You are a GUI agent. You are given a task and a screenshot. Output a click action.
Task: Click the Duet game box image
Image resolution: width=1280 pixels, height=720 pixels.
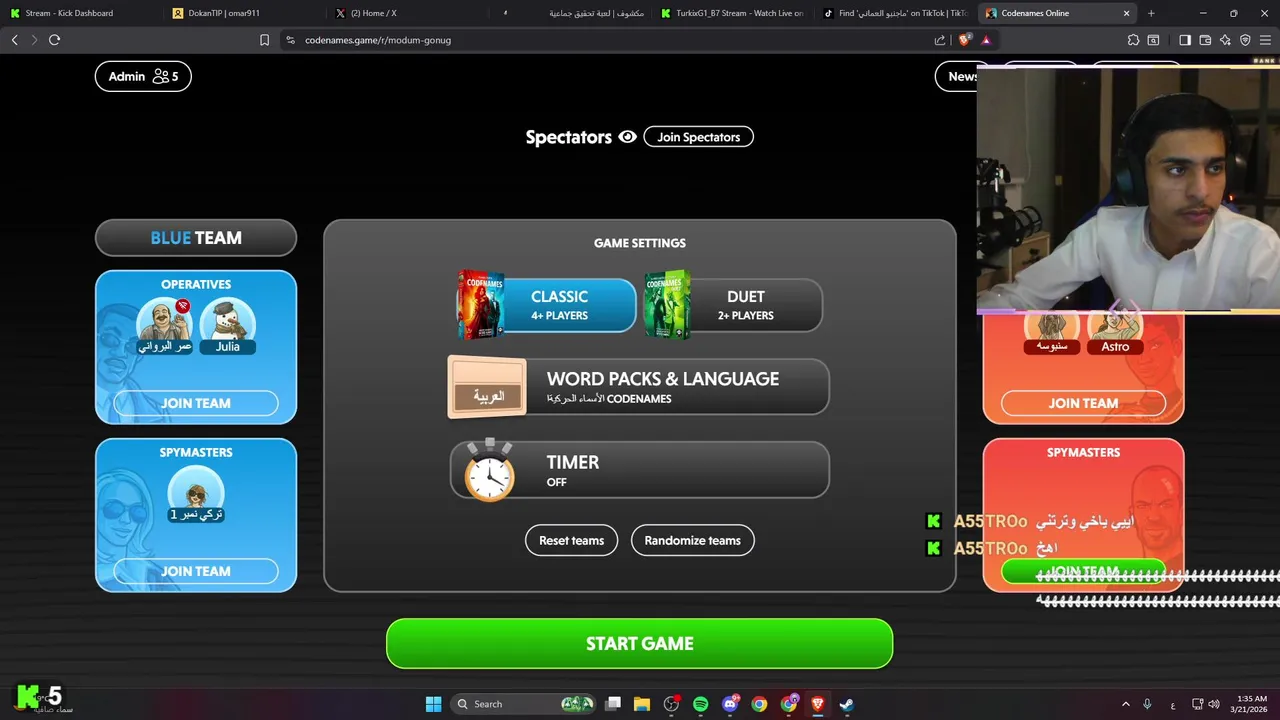(x=667, y=305)
